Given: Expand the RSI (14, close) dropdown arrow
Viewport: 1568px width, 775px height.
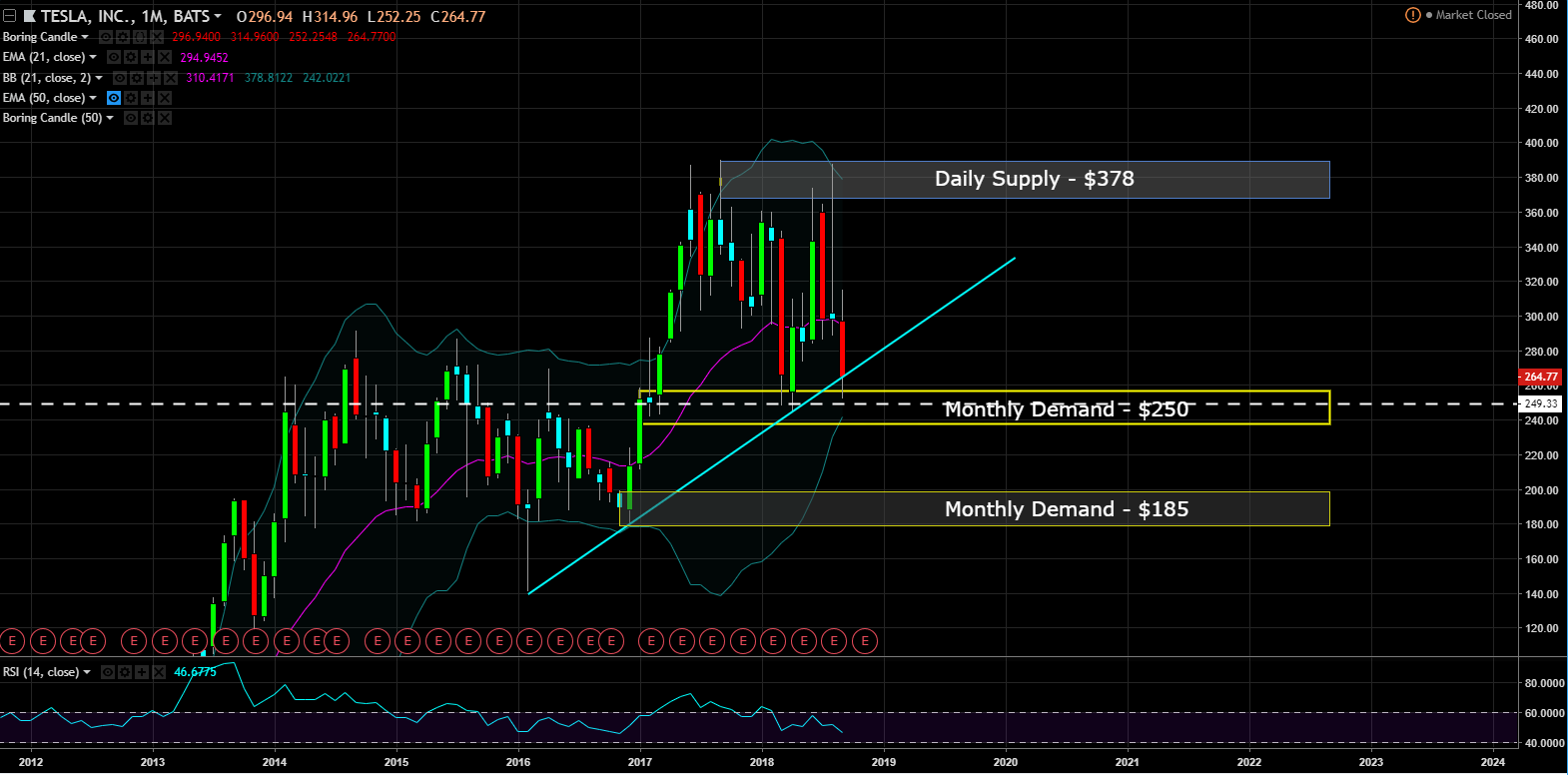Looking at the screenshot, I should (87, 672).
